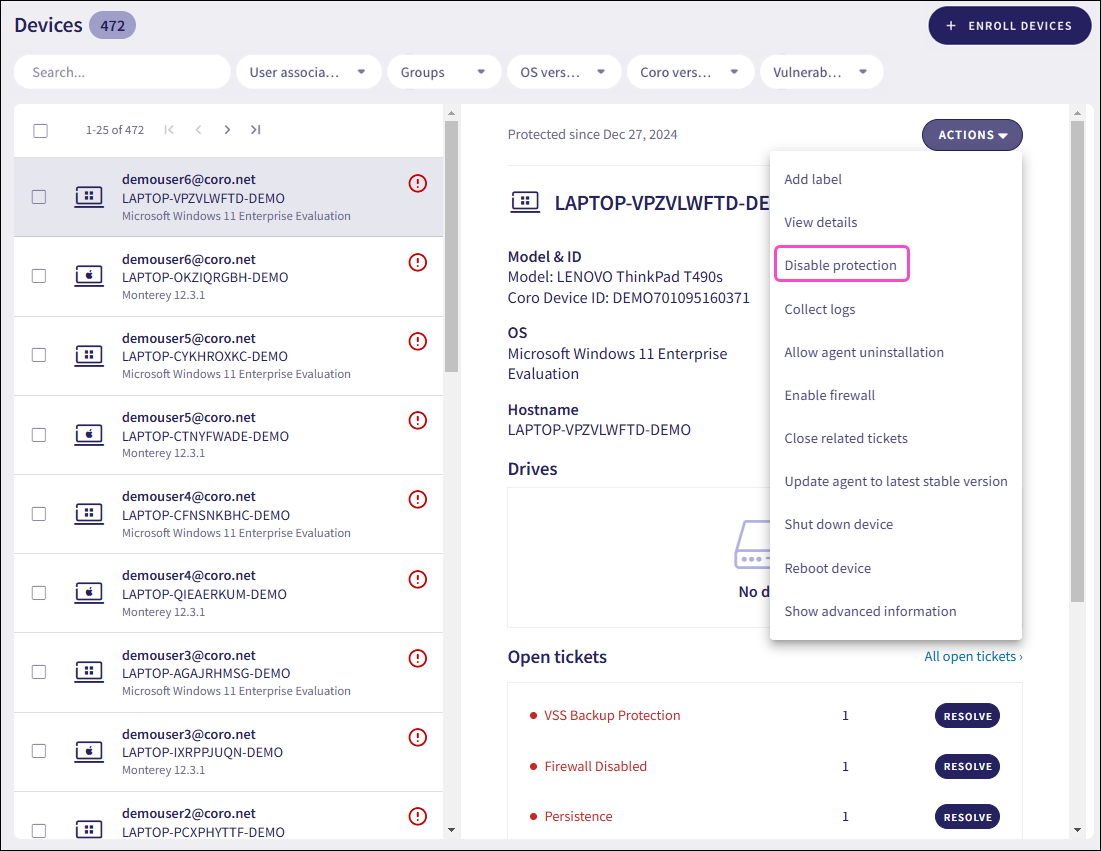Check the box for LAPTOP-OKZIQRGBH-DEMO
The height and width of the screenshot is (851, 1101).
click(39, 276)
